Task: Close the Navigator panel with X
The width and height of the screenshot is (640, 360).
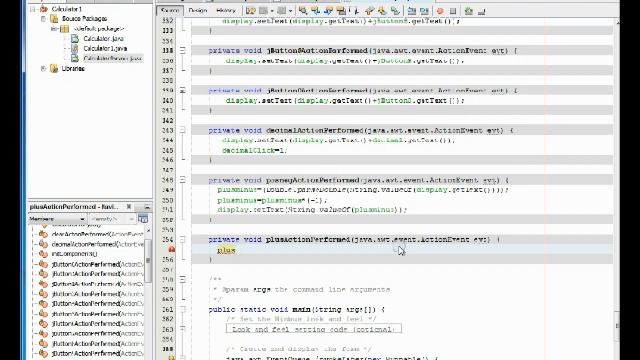Action: coord(129,207)
